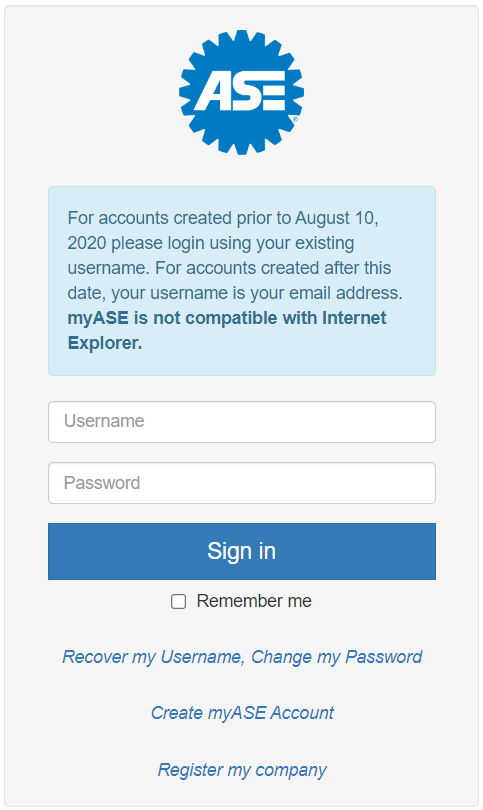This screenshot has height=810, width=483.
Task: Click the Password placeholder text
Action: click(102, 483)
